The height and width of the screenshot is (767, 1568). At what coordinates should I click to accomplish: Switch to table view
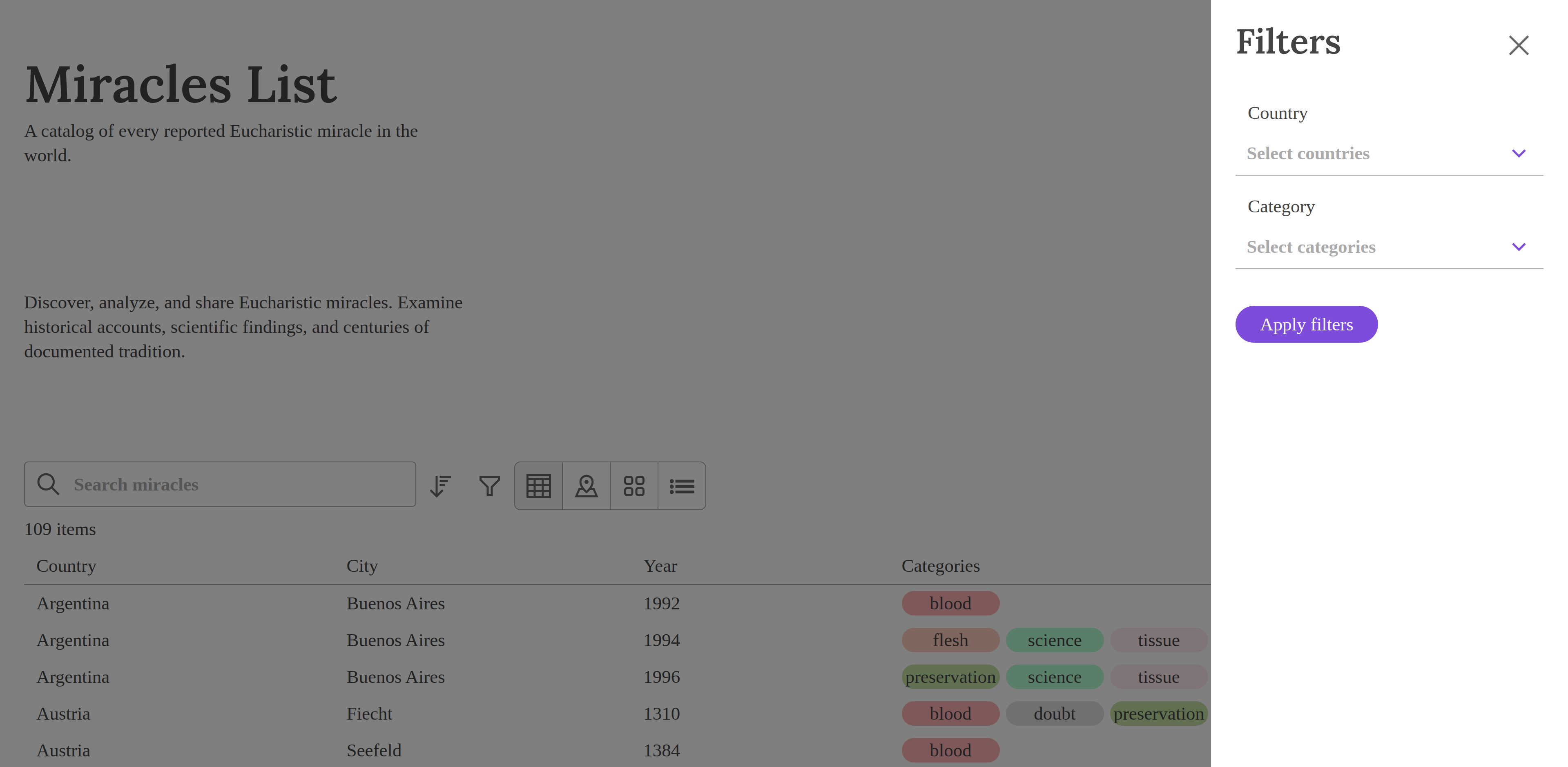point(538,486)
